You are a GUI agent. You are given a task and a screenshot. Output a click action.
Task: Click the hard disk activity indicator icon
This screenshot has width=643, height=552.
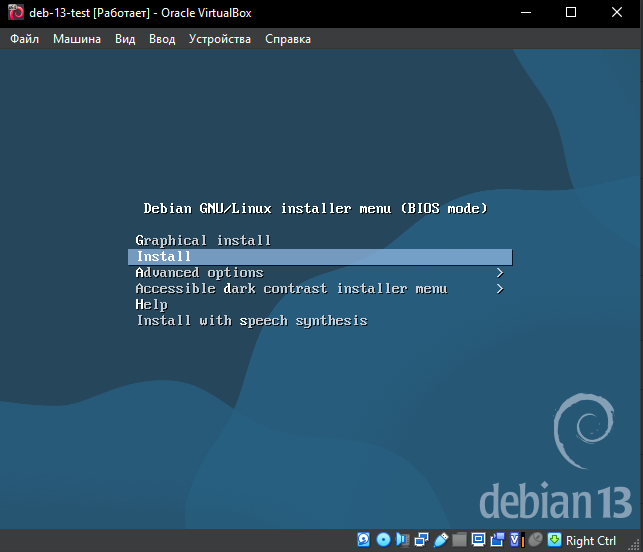coord(365,540)
